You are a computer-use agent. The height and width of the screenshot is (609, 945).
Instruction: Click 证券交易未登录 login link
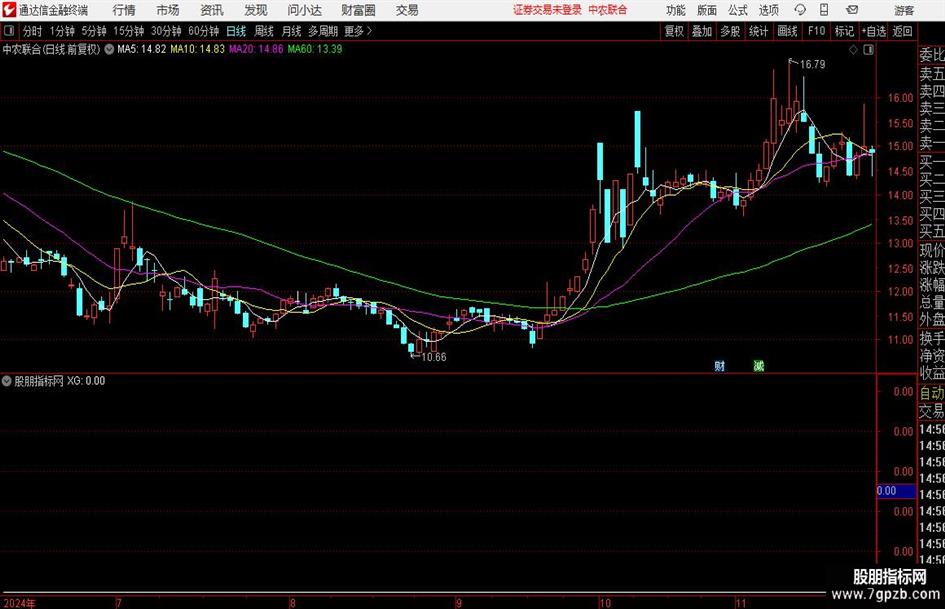[x=547, y=10]
